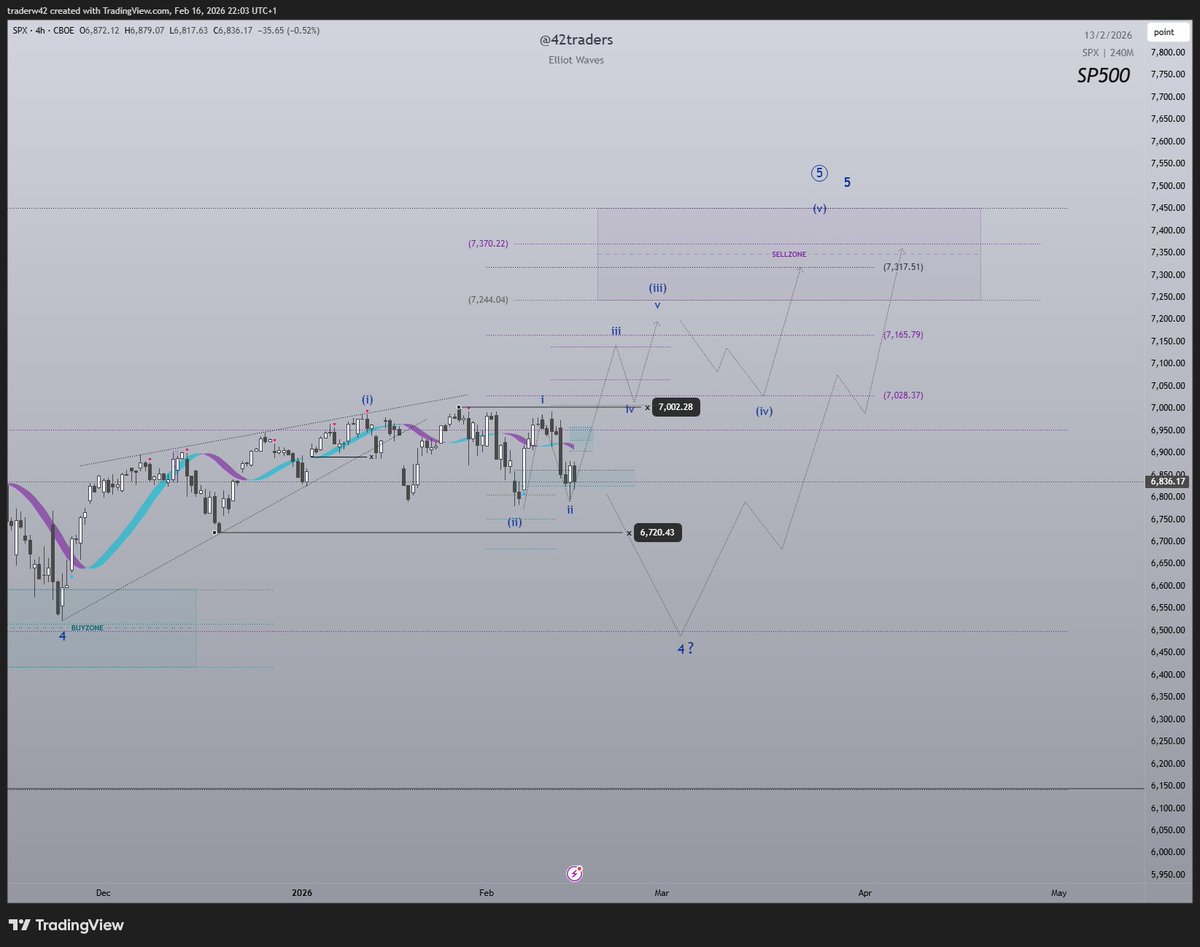Click the circled 5 wave label
Screen dimensions: 1200x947
819,173
